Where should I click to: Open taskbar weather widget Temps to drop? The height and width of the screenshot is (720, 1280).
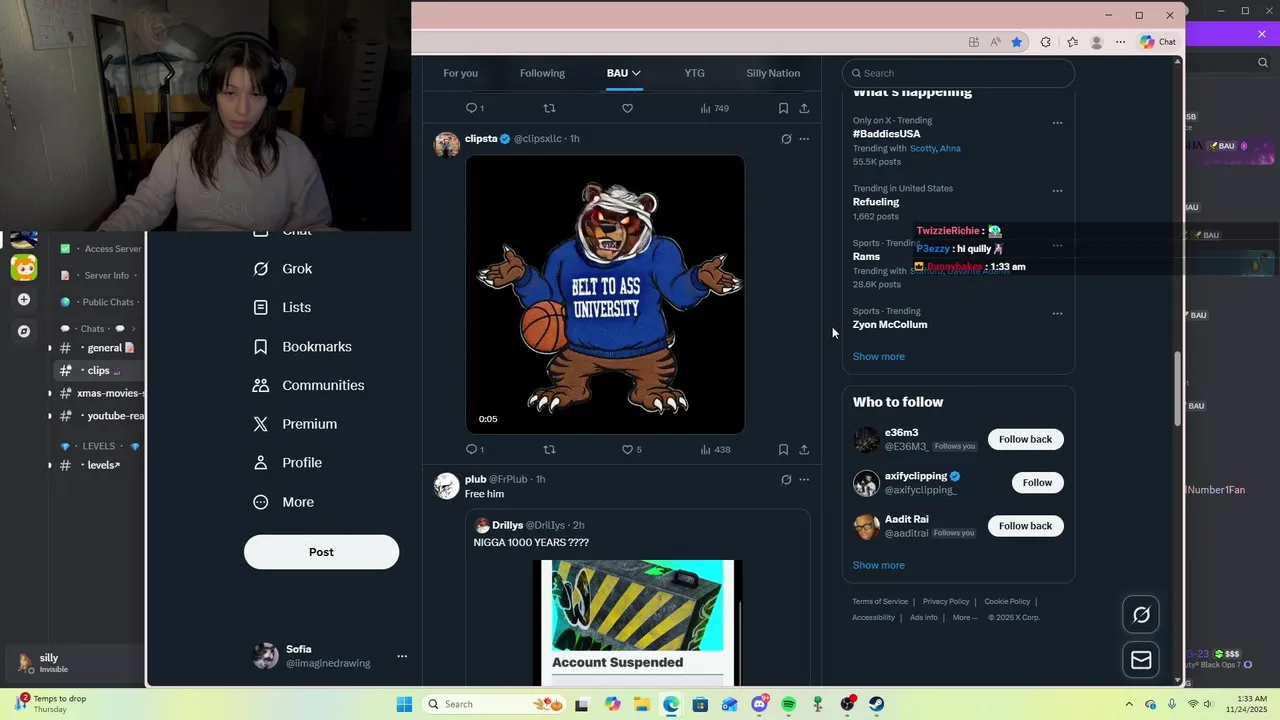pos(50,704)
